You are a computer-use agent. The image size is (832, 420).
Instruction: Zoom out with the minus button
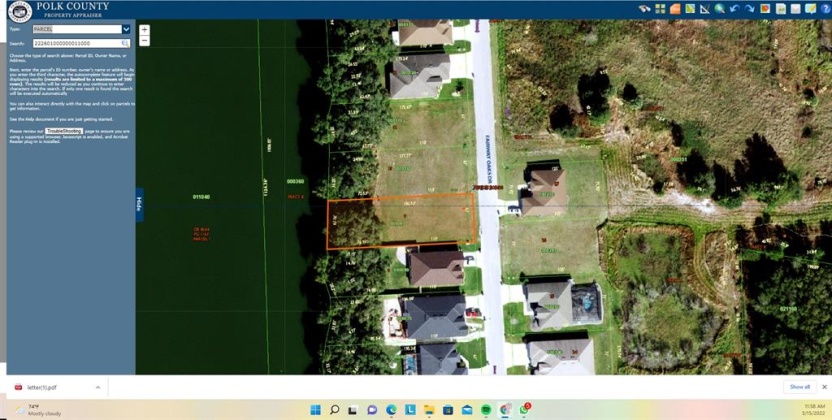click(144, 41)
